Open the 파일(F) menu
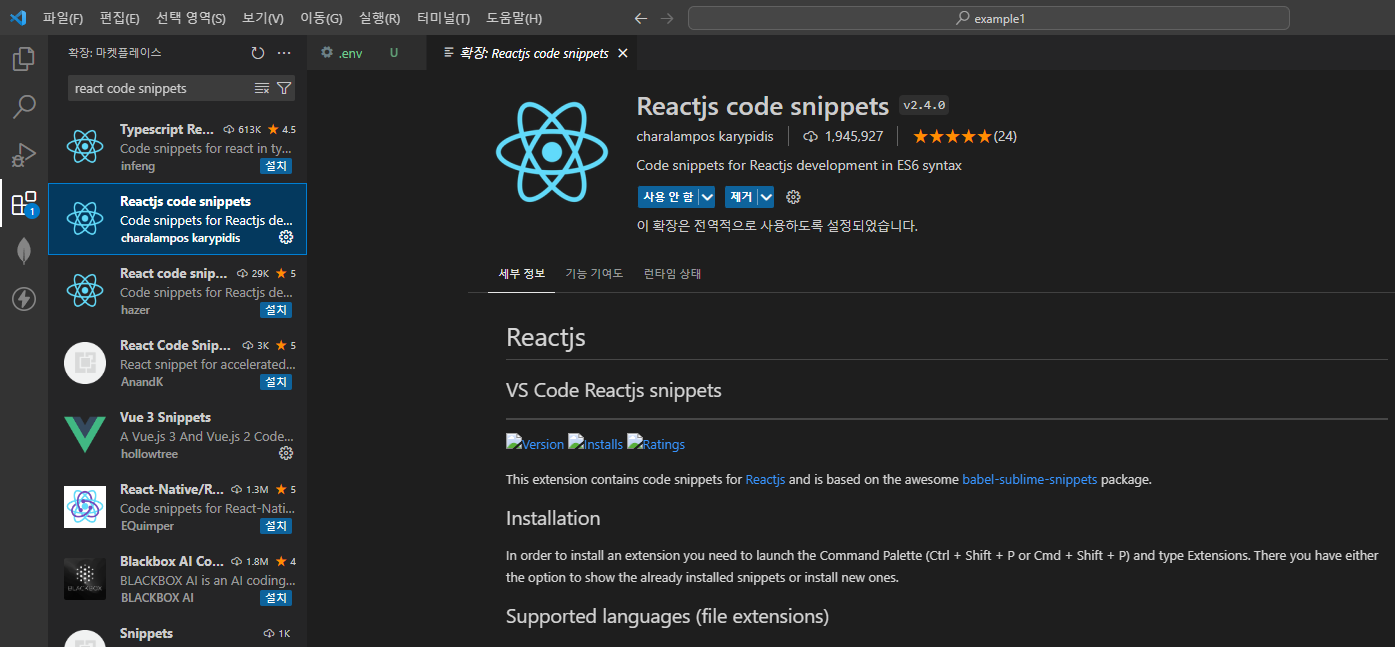Image resolution: width=1395 pixels, height=647 pixels. tap(63, 18)
